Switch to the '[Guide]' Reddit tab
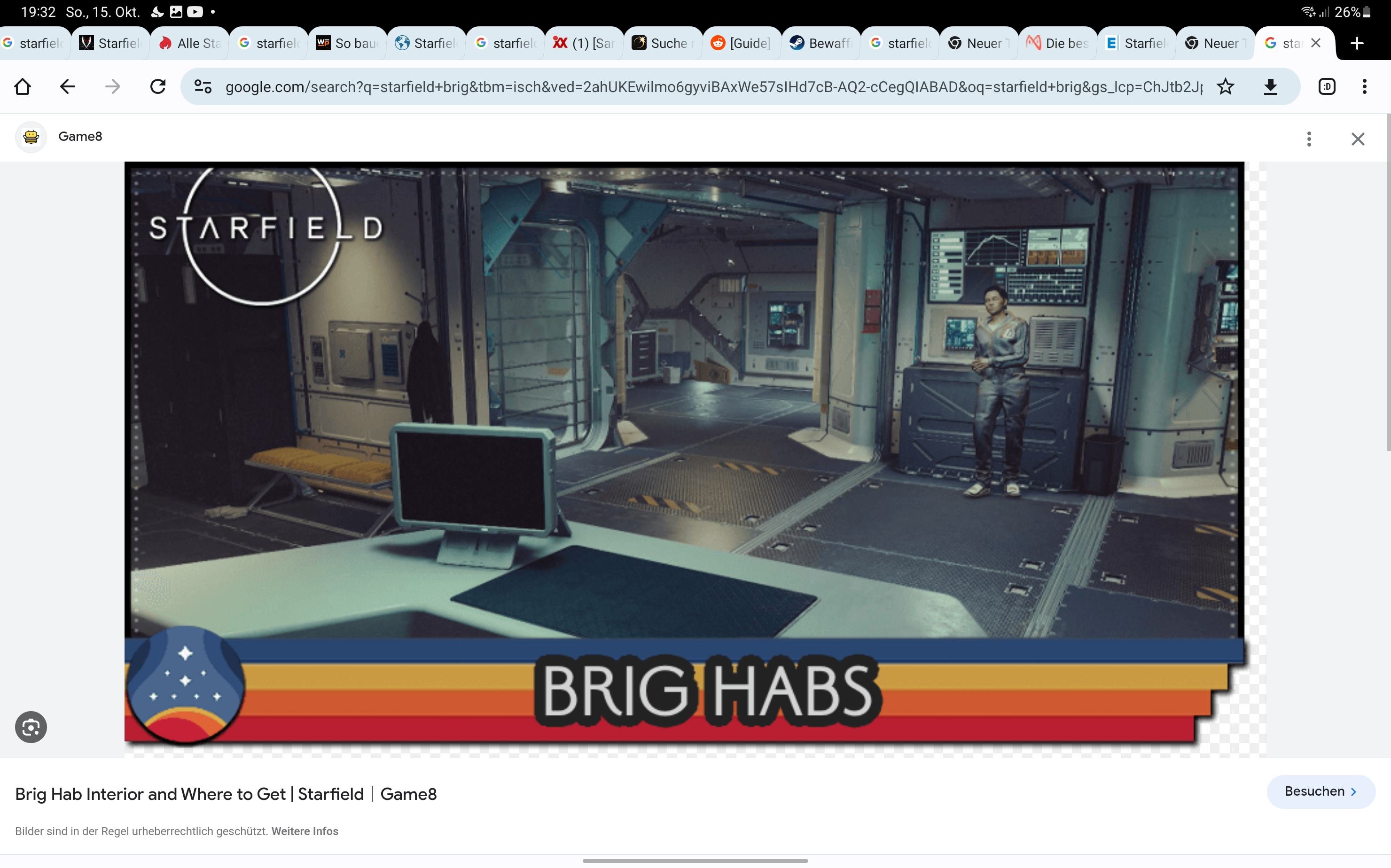Screen dimensions: 1391x868 (x=742, y=43)
